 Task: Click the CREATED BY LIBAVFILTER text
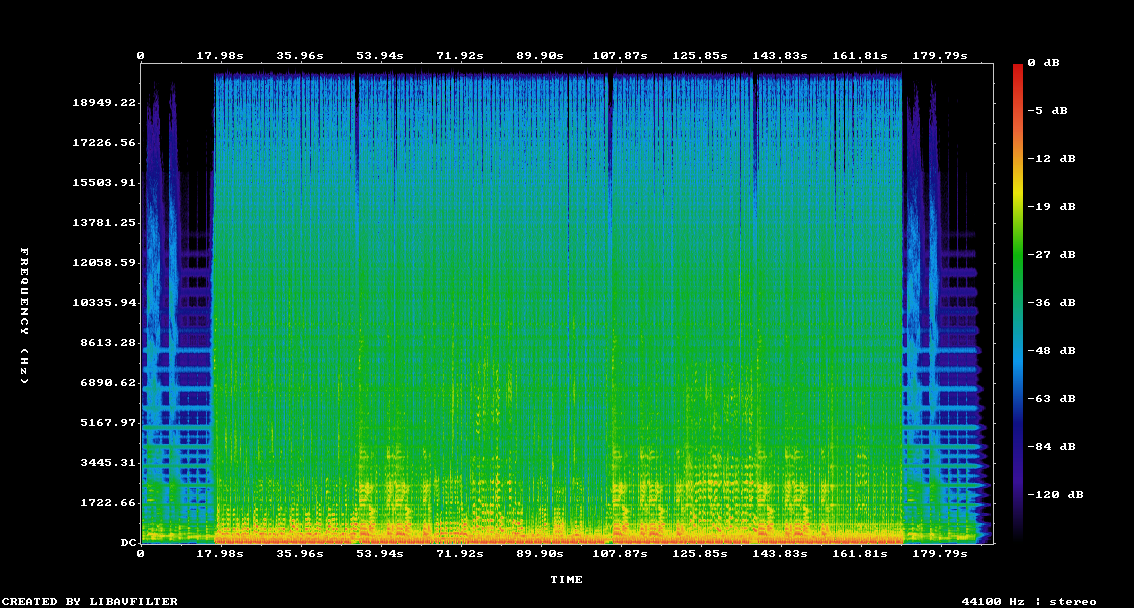coord(91,601)
